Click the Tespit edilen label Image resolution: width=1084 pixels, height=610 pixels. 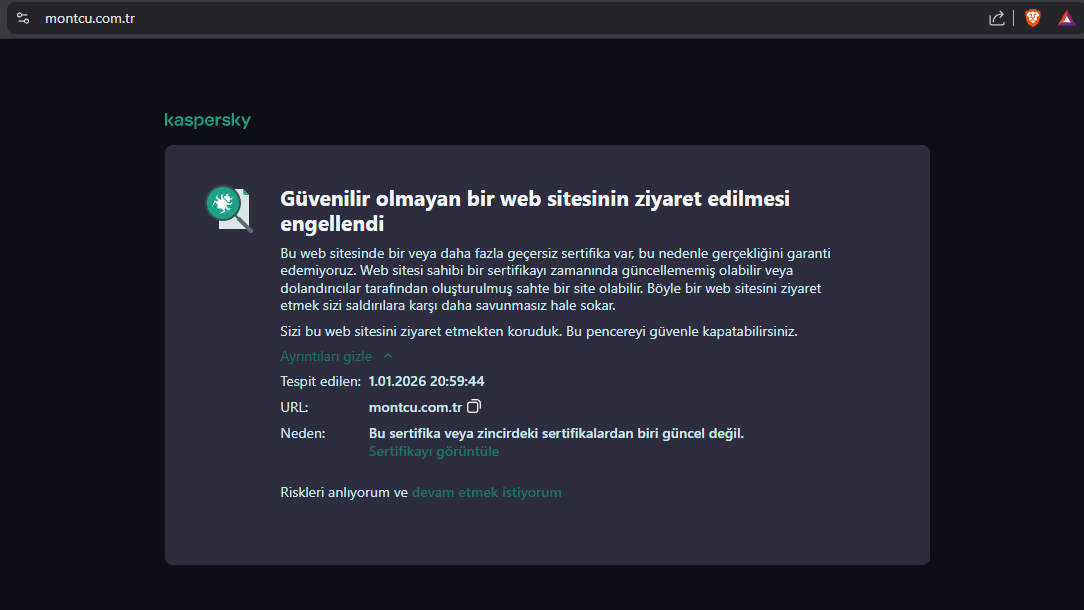(320, 381)
